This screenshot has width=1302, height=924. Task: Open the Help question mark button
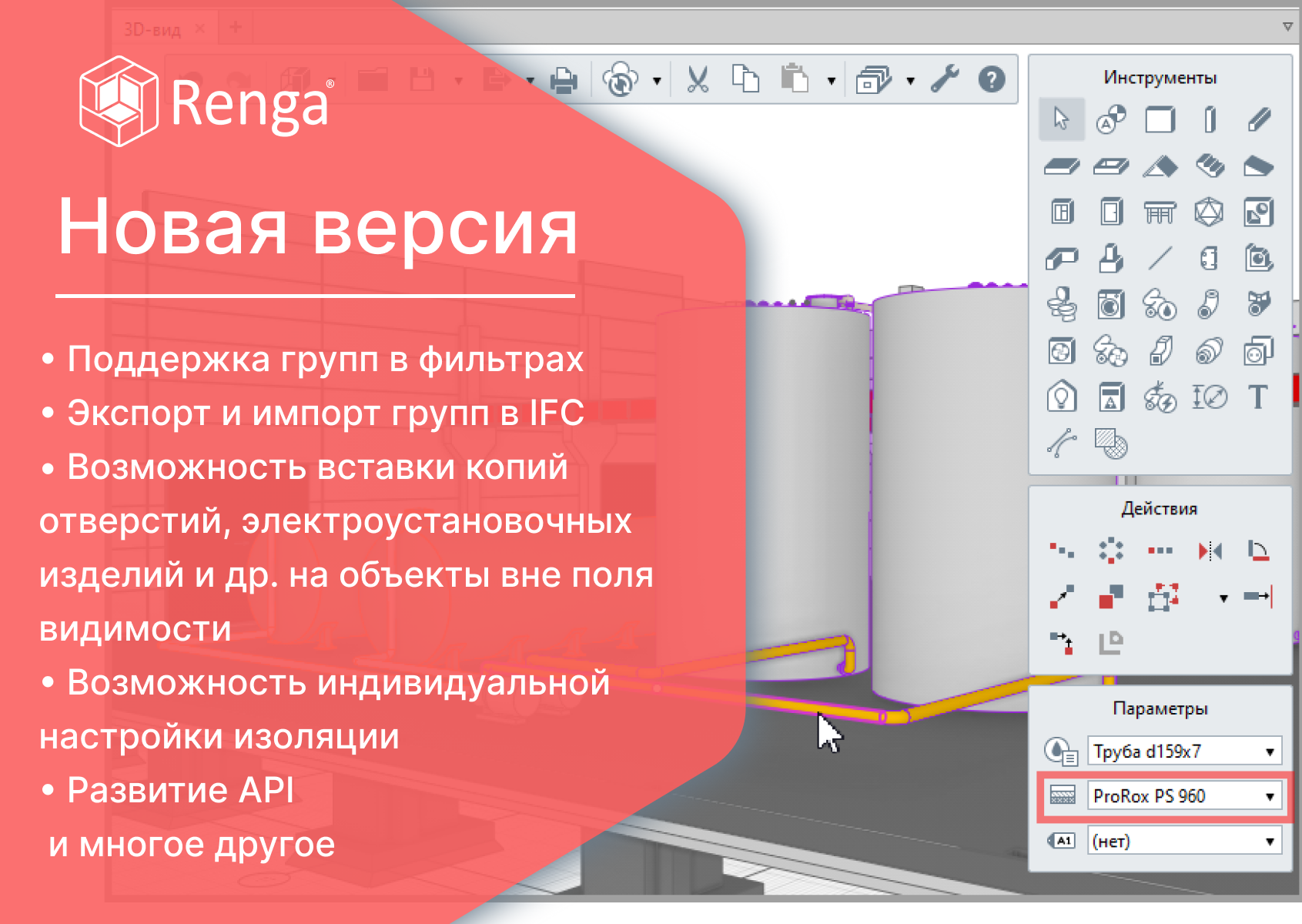(x=992, y=79)
